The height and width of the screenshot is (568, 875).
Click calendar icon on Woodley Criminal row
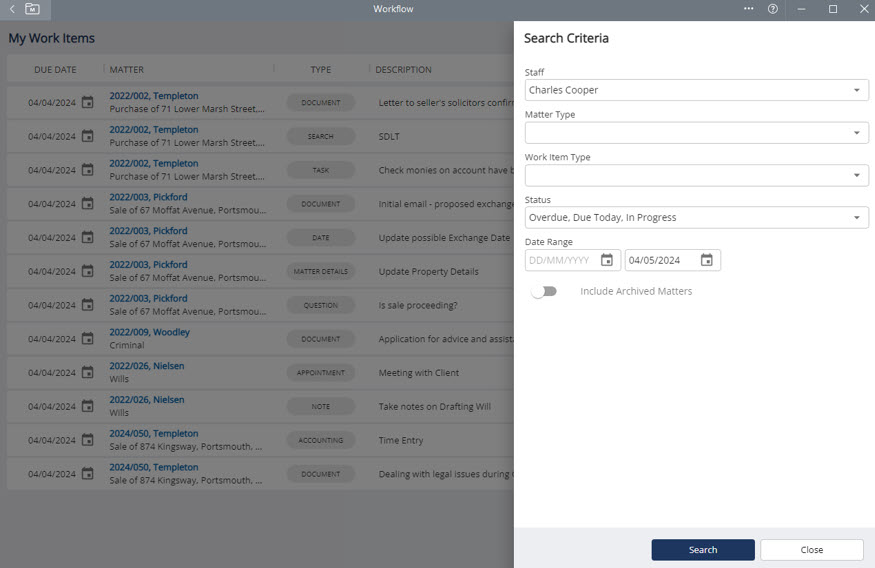click(87, 339)
